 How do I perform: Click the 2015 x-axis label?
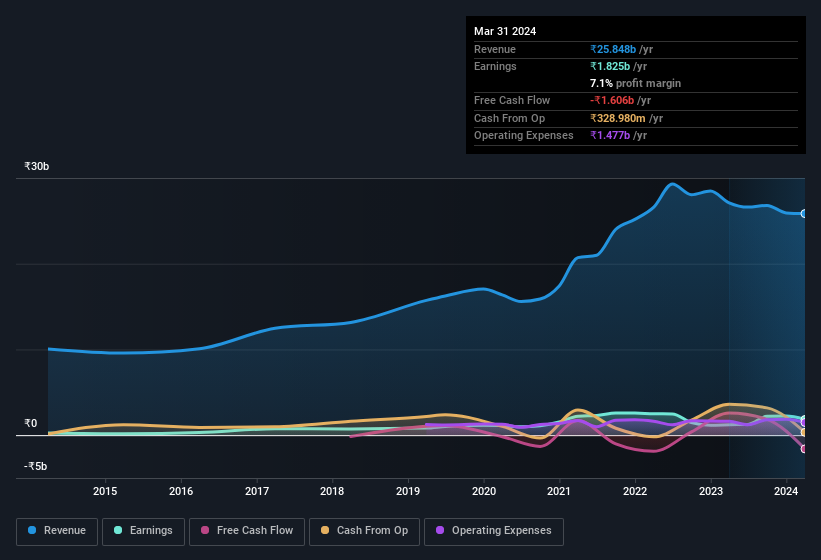(105, 491)
